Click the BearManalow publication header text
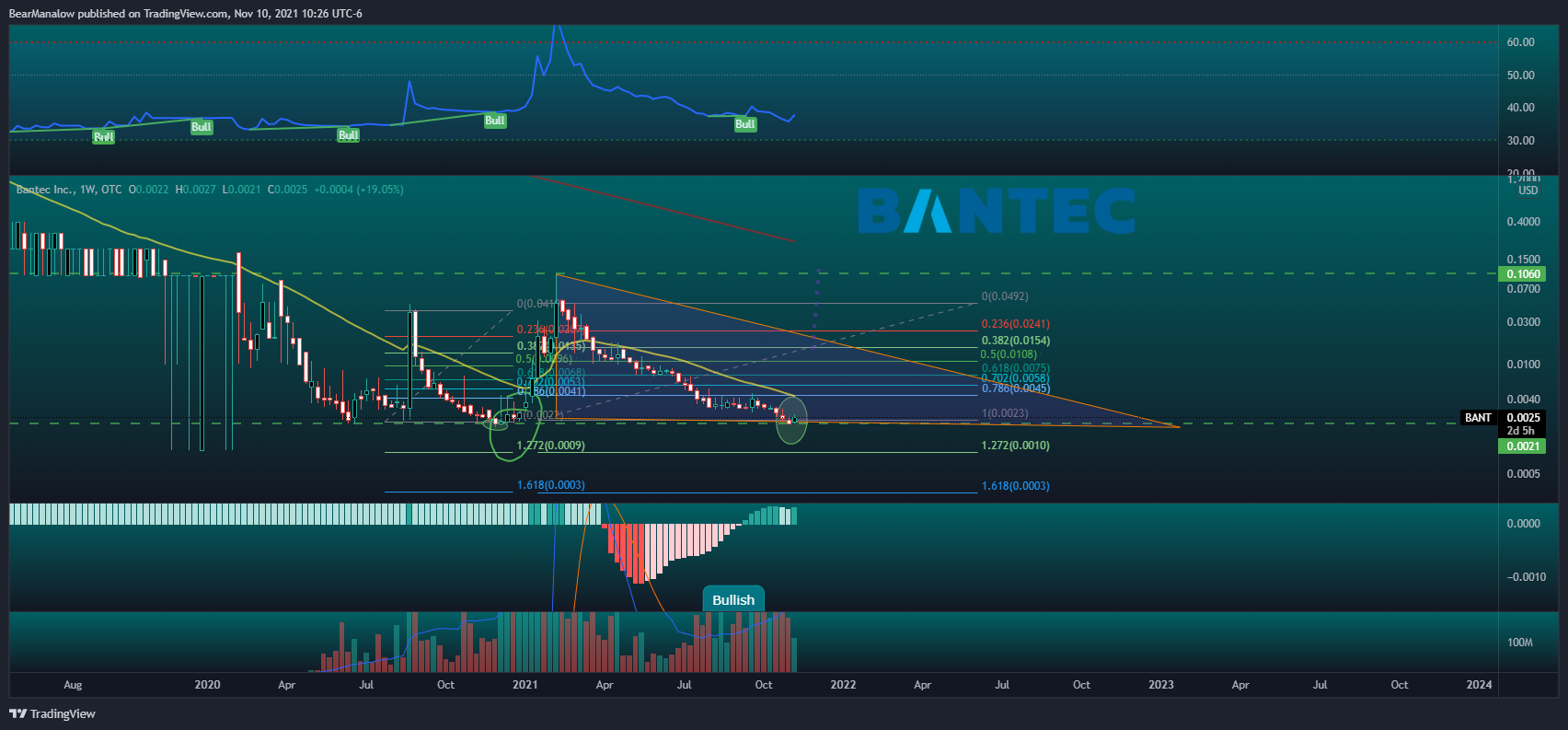 tap(185, 14)
